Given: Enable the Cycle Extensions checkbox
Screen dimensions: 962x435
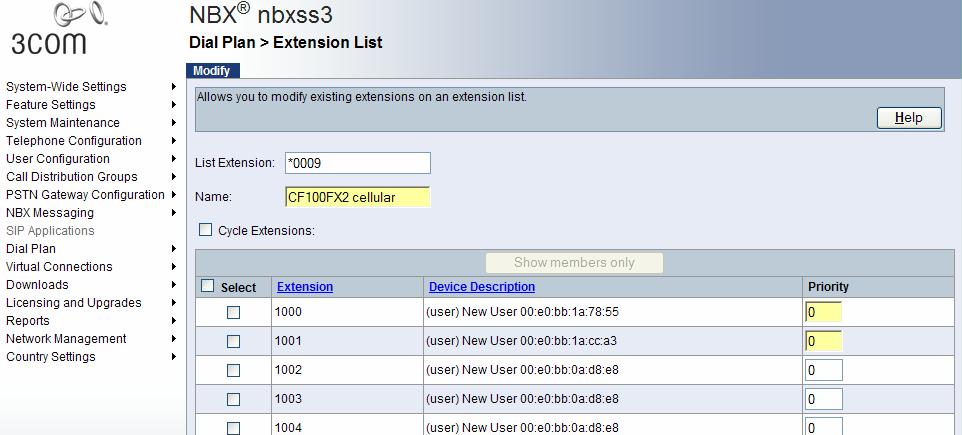Looking at the screenshot, I should tap(206, 230).
